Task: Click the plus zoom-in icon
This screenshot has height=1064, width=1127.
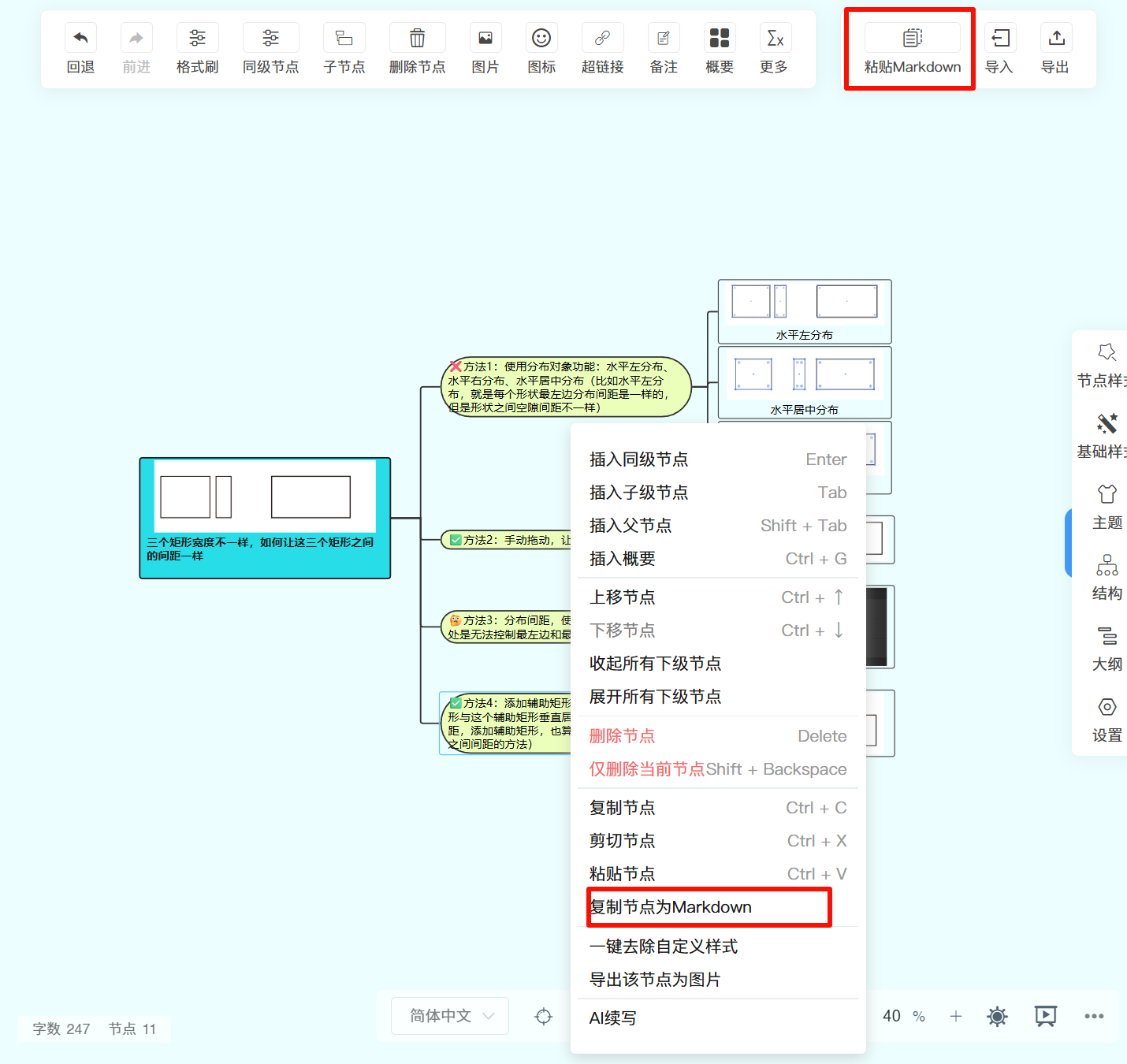Action: click(956, 1016)
